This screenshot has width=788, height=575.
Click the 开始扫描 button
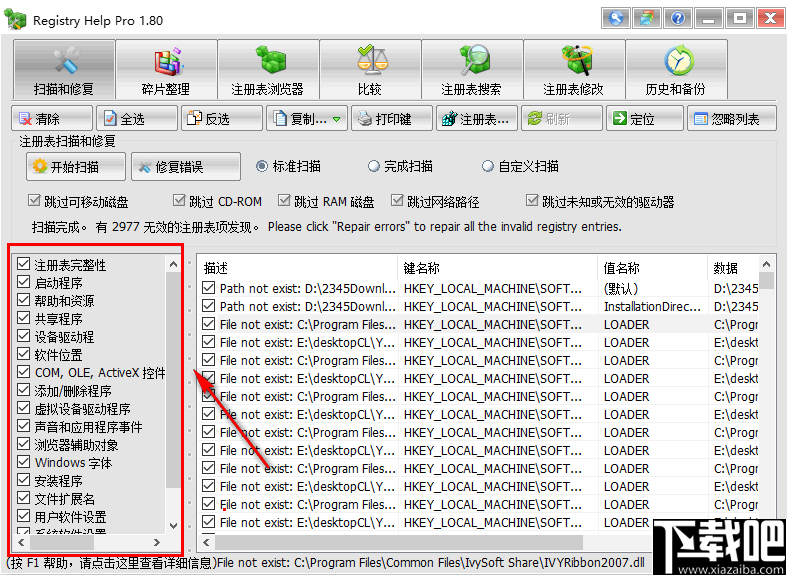click(76, 166)
